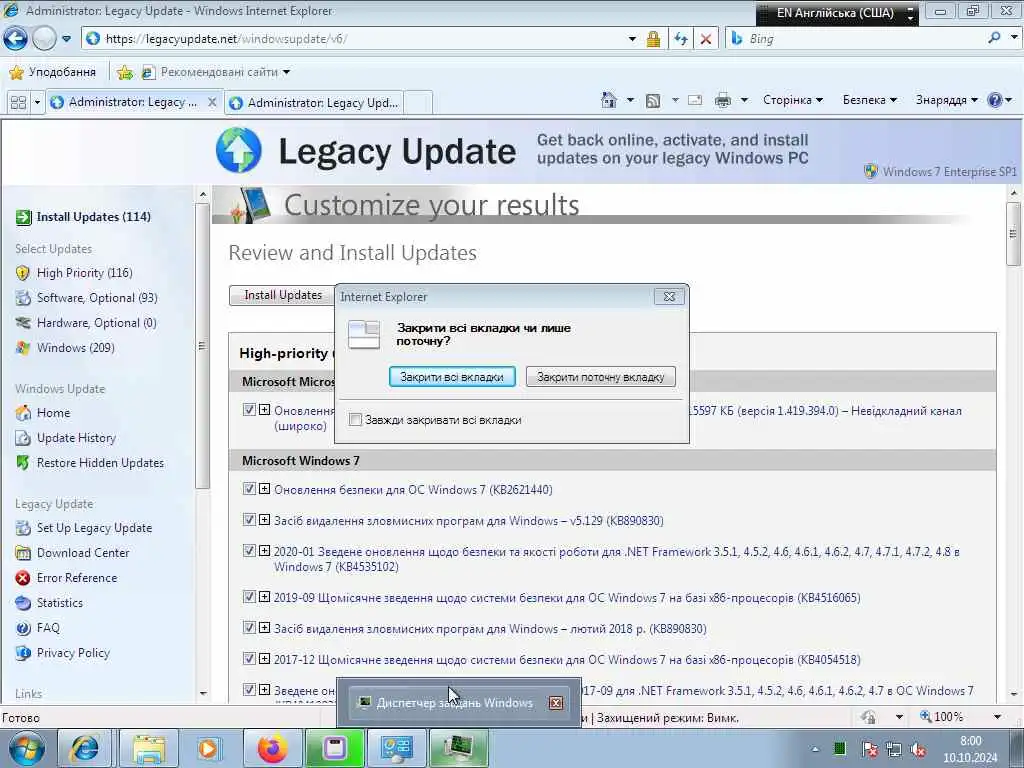Select High Priority (116) category

(x=84, y=273)
